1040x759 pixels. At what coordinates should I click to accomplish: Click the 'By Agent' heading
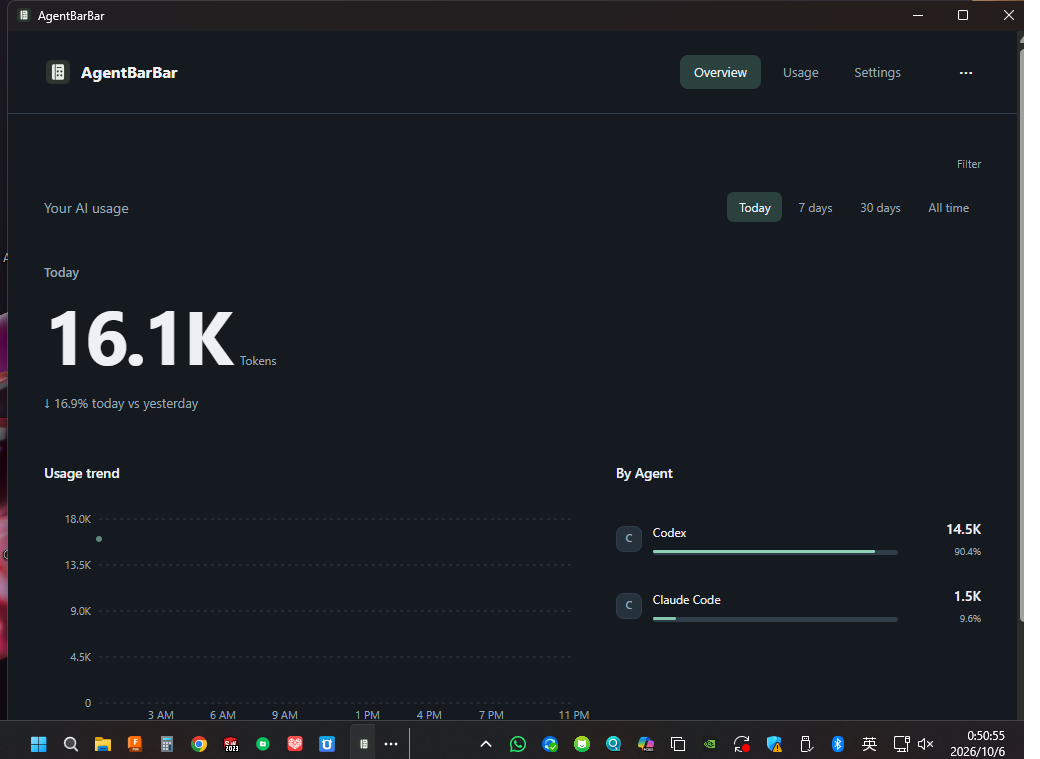pyautogui.click(x=644, y=473)
